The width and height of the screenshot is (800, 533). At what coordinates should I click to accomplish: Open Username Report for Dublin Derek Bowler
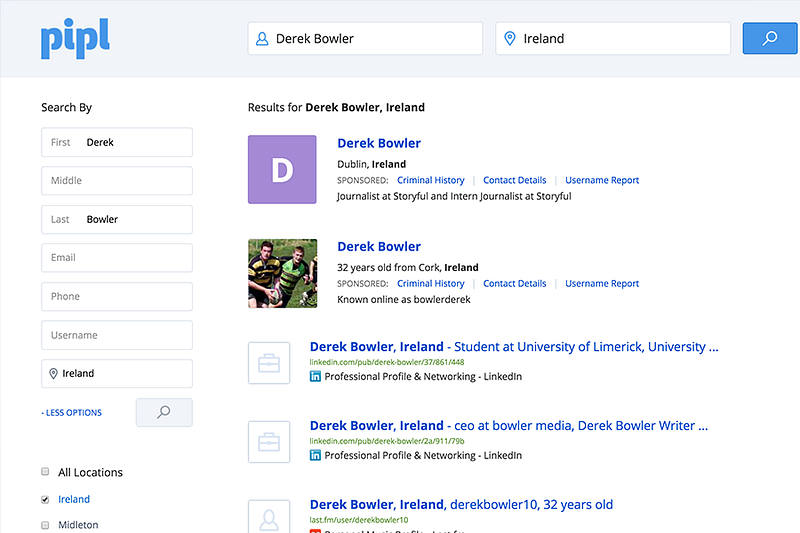[602, 180]
